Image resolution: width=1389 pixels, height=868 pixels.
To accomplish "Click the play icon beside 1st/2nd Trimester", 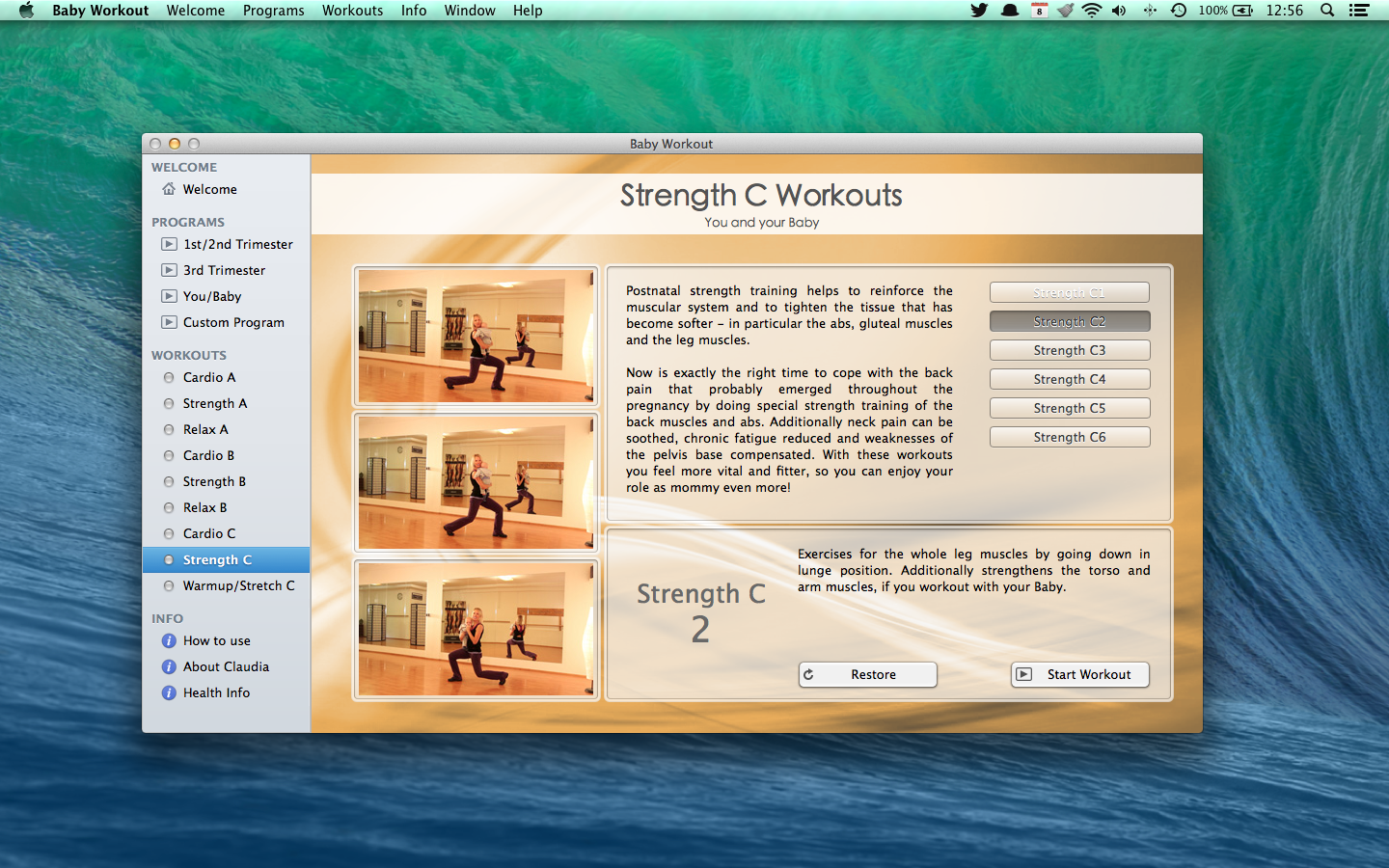I will [169, 244].
